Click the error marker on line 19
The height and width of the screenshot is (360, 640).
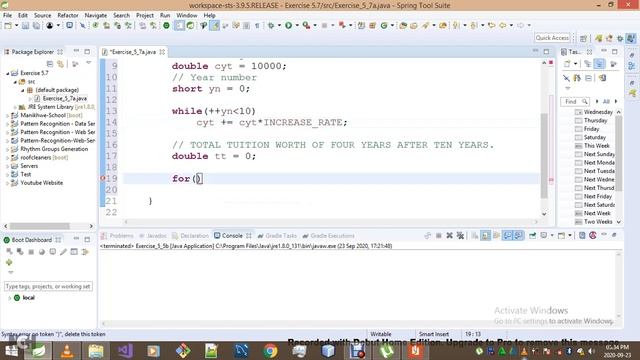click(x=102, y=178)
